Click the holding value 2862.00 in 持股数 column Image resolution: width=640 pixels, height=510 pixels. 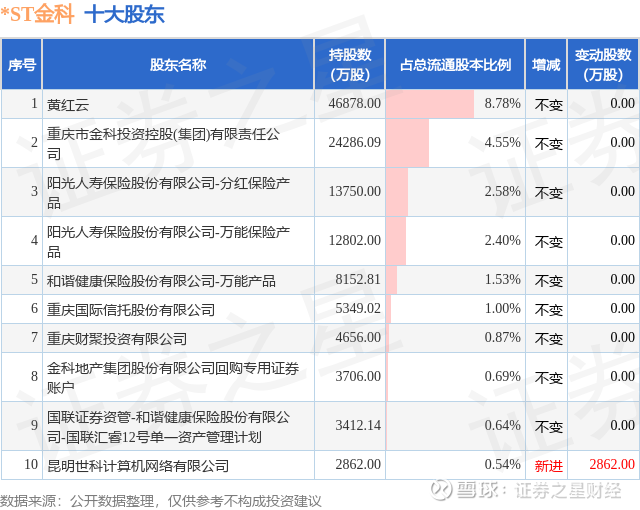358,464
